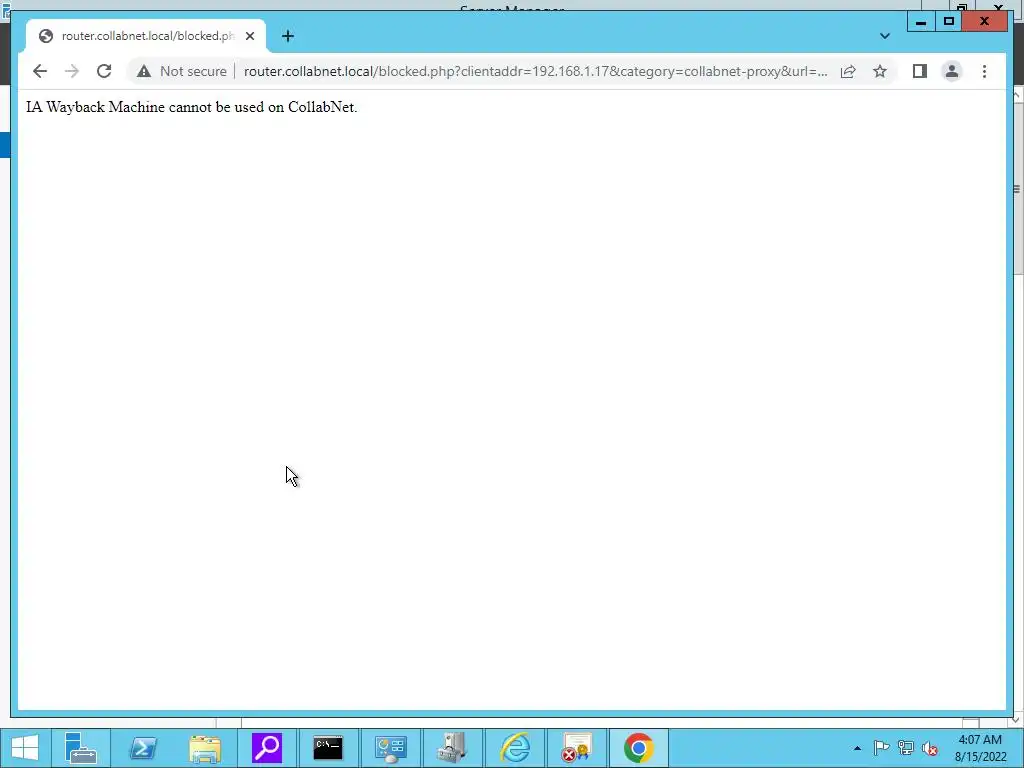This screenshot has height=768, width=1024.
Task: Switch to Chrome in taskbar
Action: (638, 748)
